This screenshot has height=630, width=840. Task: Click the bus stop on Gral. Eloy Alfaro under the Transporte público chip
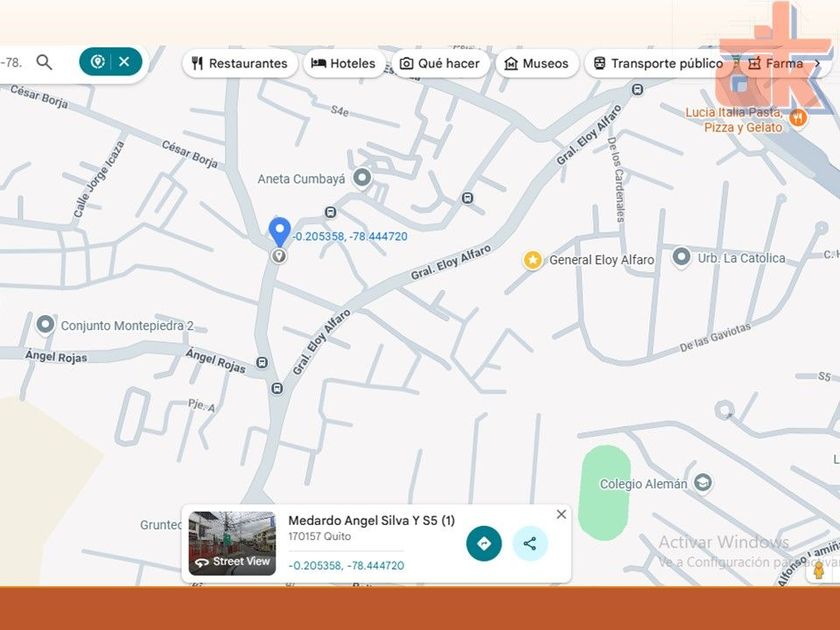tap(638, 89)
